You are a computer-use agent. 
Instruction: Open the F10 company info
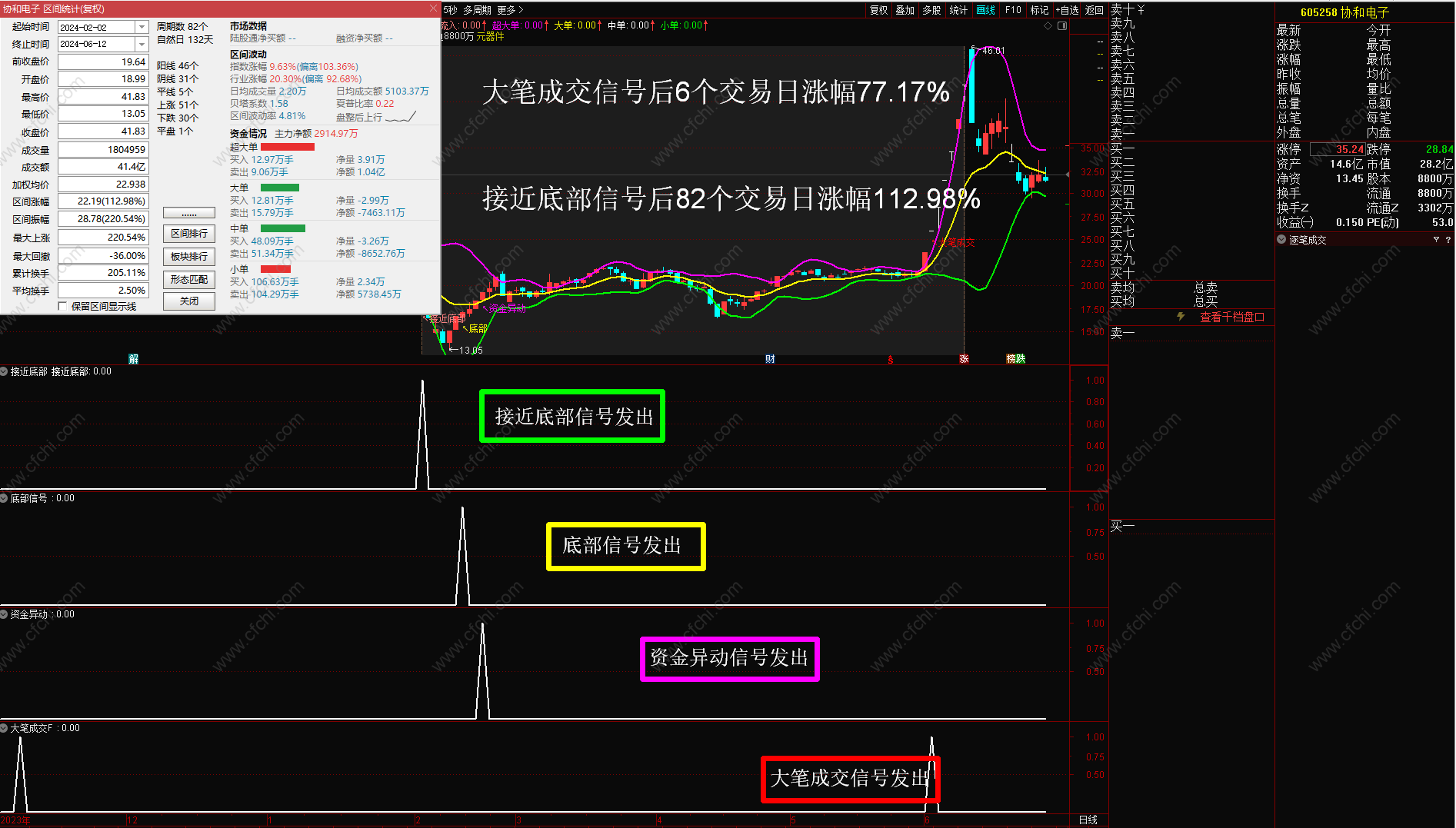coord(1013,10)
